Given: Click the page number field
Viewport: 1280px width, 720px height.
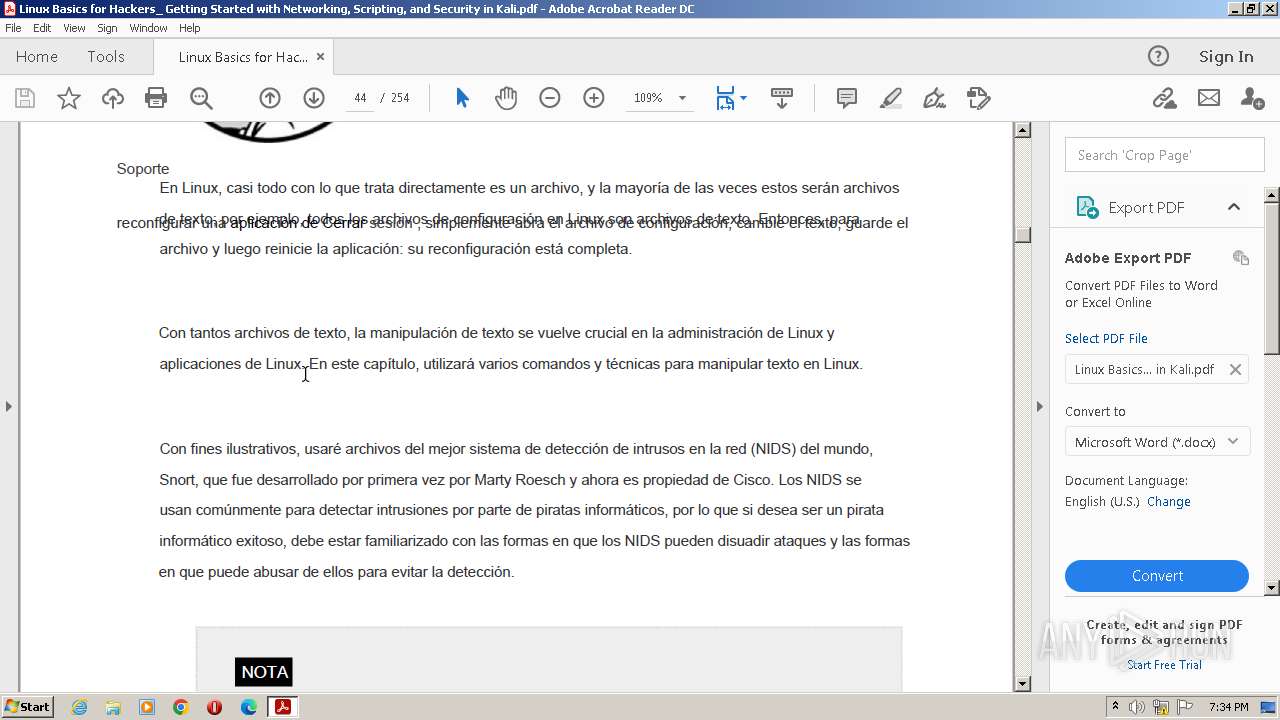Looking at the screenshot, I should (360, 98).
